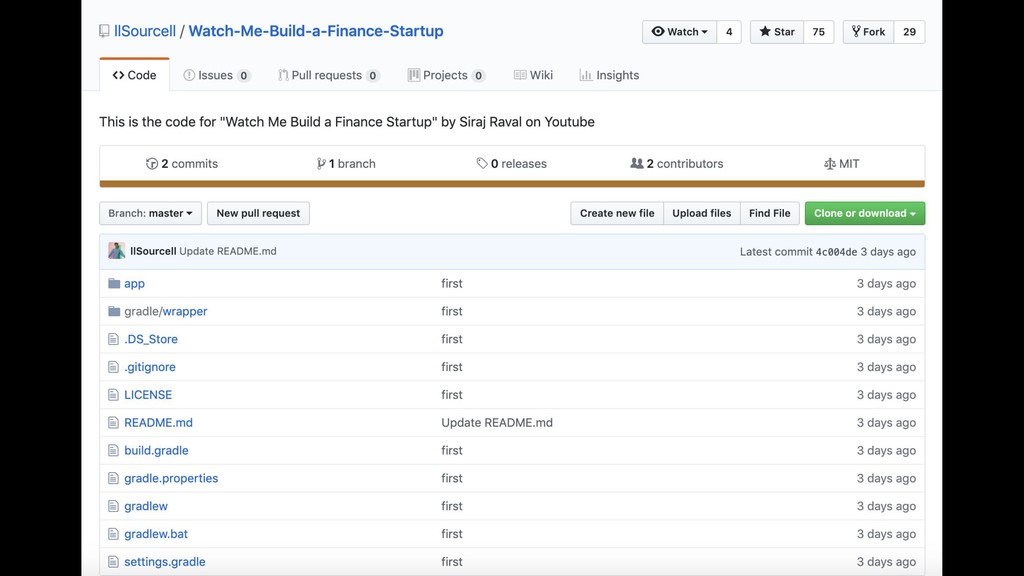
Task: Open the Pull requests tab
Action: pyautogui.click(x=326, y=75)
